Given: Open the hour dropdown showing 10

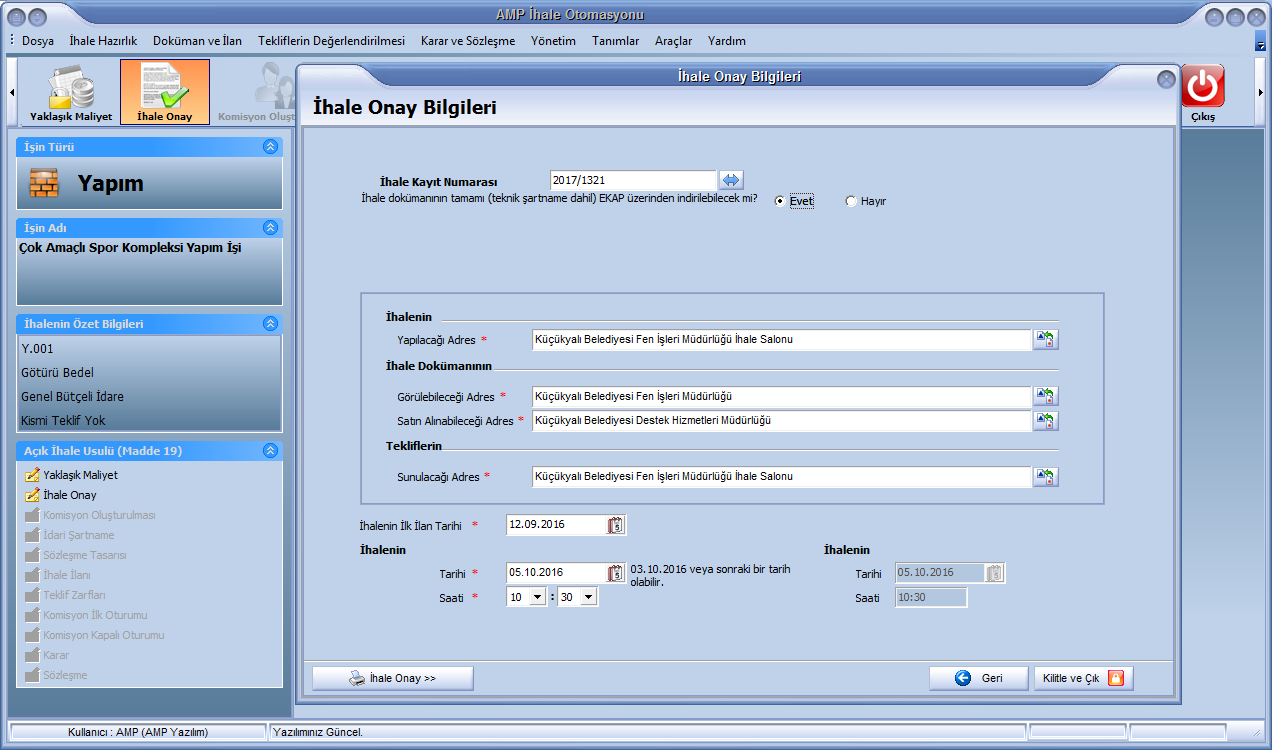Looking at the screenshot, I should click(537, 597).
